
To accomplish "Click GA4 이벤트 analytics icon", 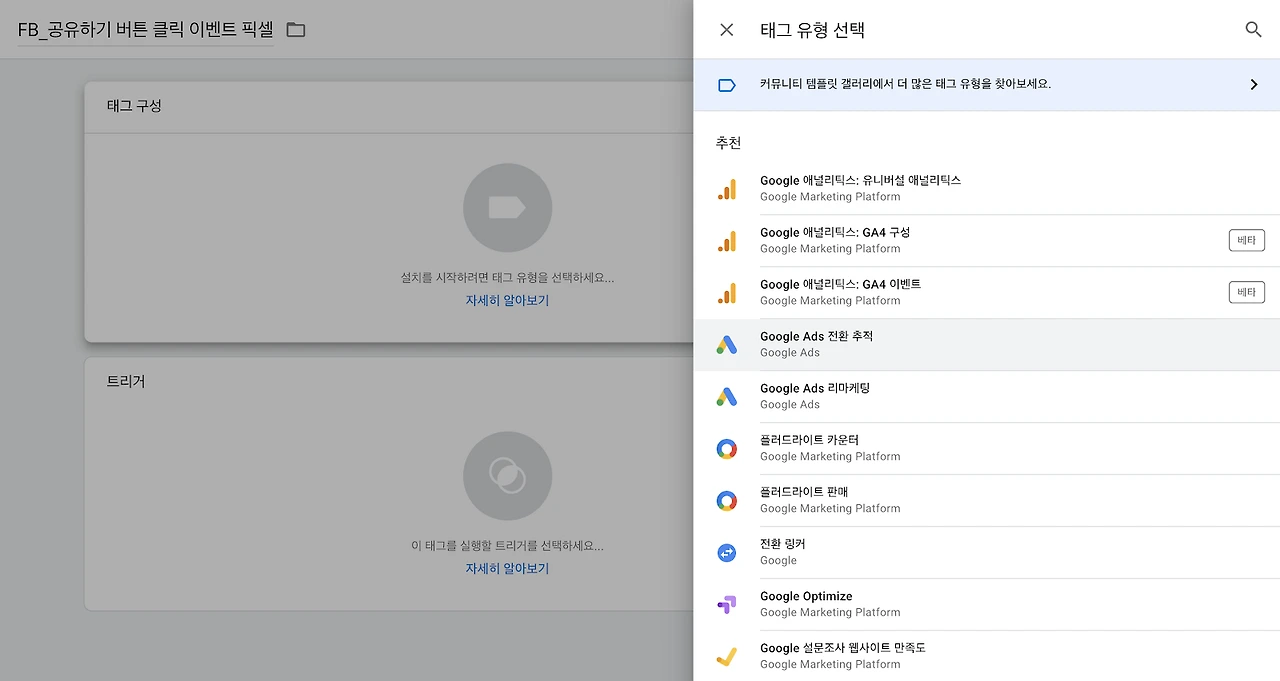I will click(727, 293).
